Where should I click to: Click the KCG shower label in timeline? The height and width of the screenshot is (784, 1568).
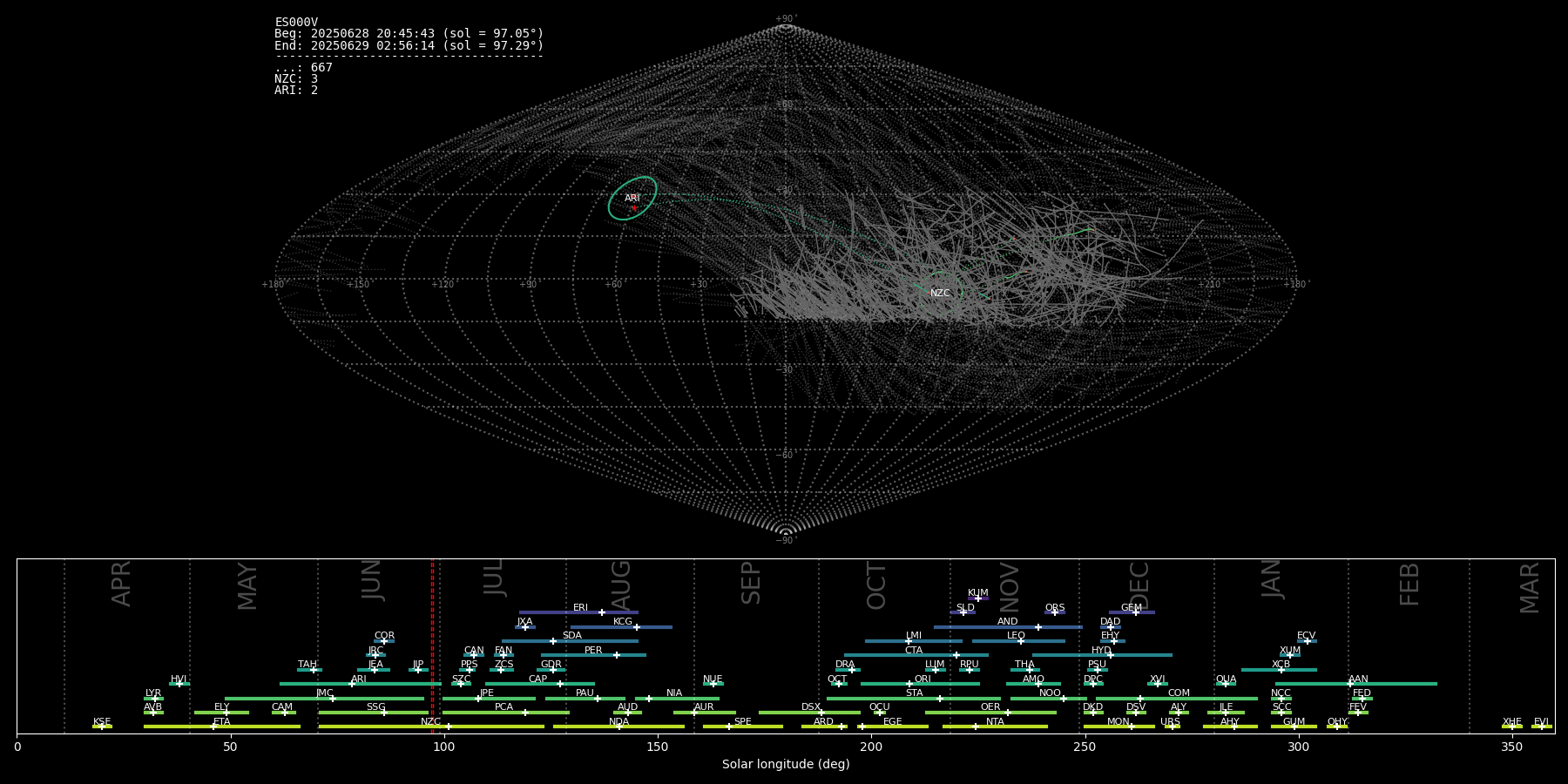coord(623,622)
